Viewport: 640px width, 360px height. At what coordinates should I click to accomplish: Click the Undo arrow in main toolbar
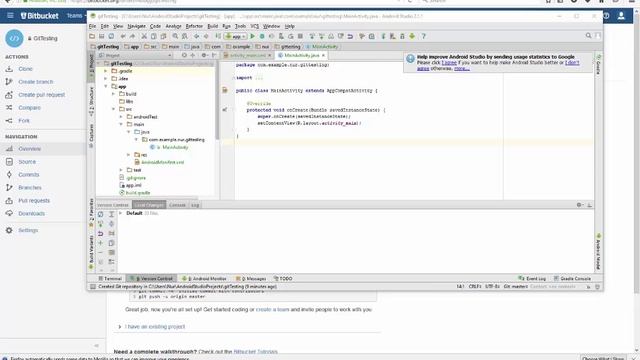(x=123, y=36)
